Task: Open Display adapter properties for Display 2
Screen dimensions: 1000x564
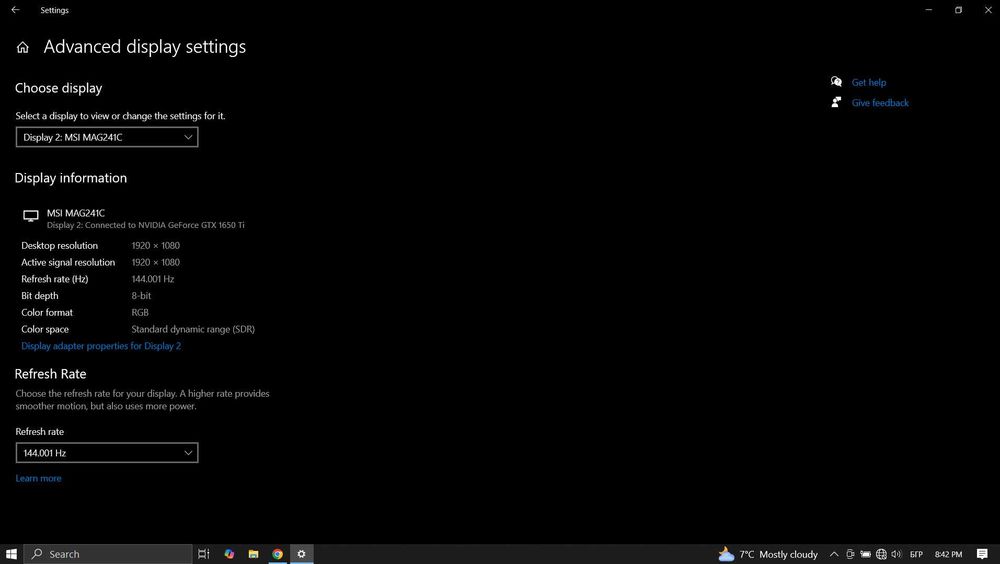Action: pos(101,346)
